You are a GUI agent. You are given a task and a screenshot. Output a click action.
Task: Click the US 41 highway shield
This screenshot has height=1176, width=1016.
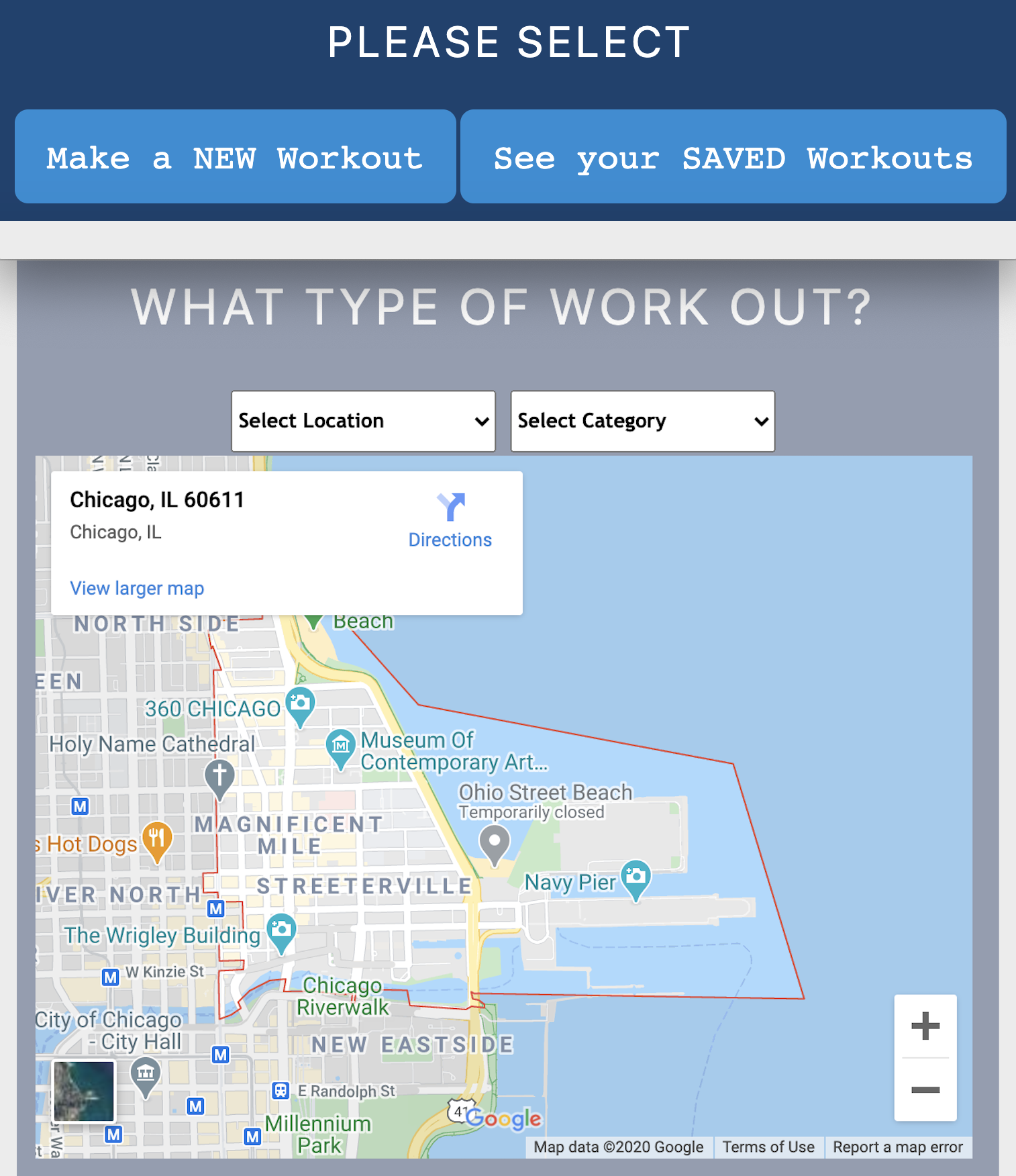click(460, 1111)
